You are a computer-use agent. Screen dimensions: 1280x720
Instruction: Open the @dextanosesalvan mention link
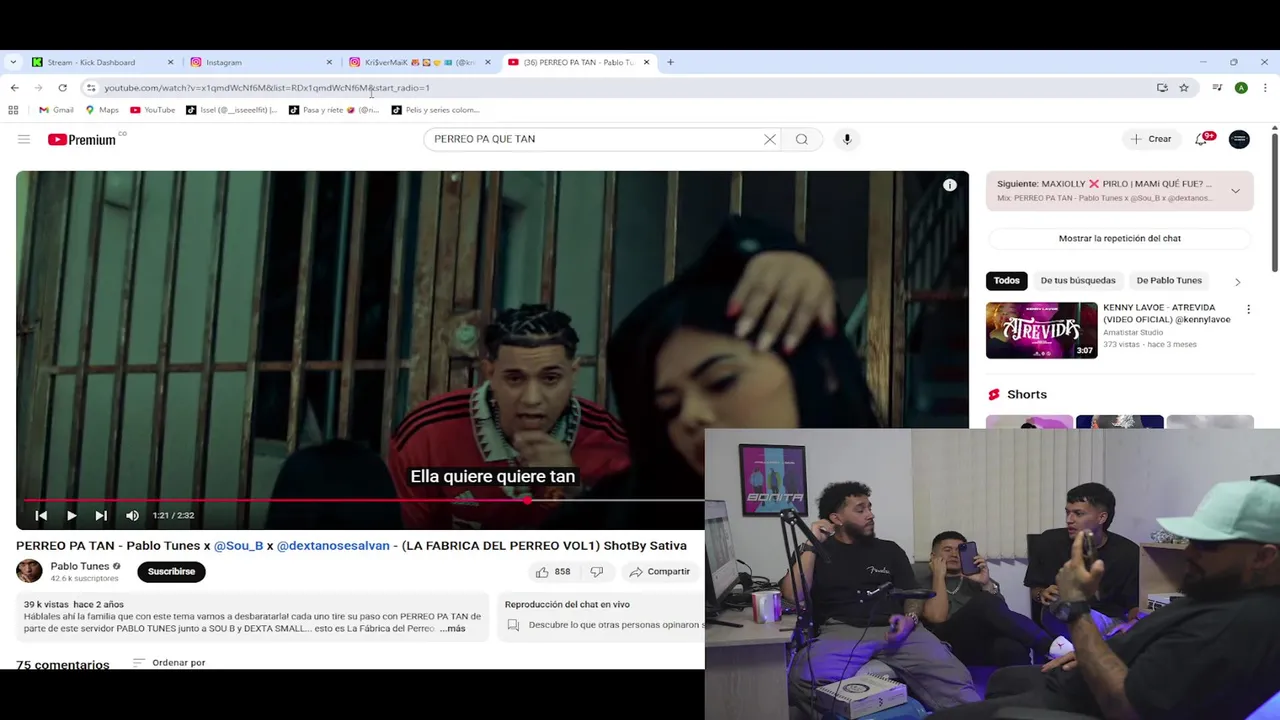(333, 545)
